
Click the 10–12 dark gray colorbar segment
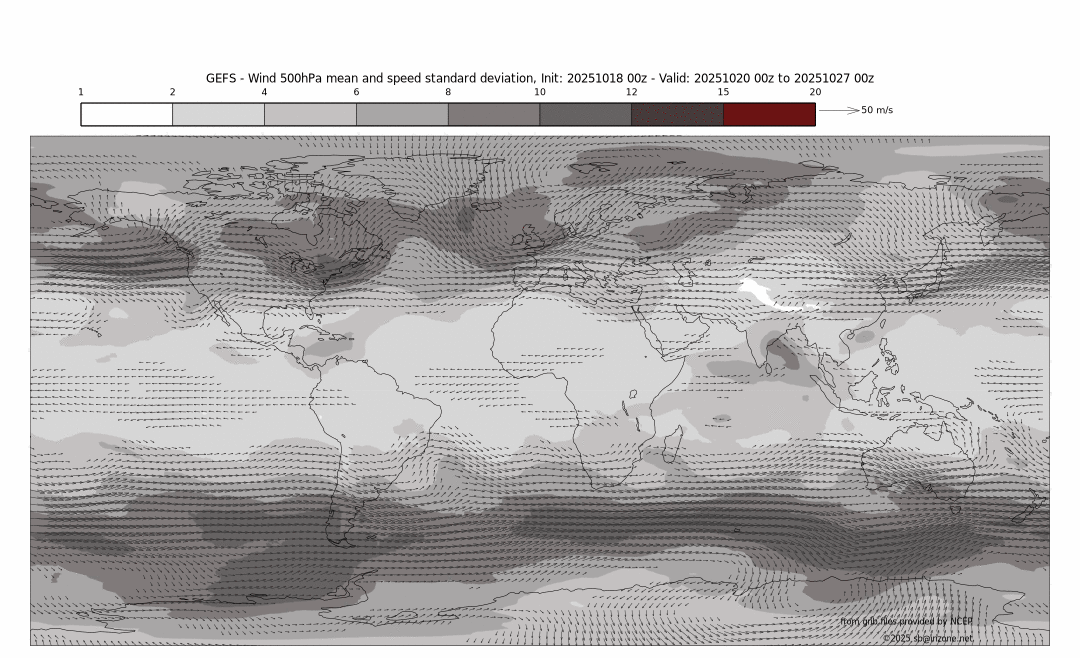click(585, 114)
